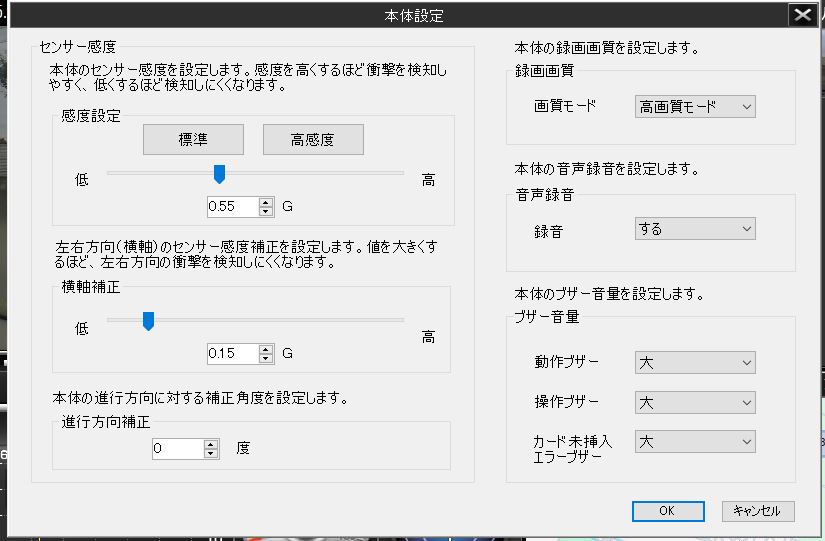Click the 横軸補正 slider handle
825x541 pixels.
(148, 321)
